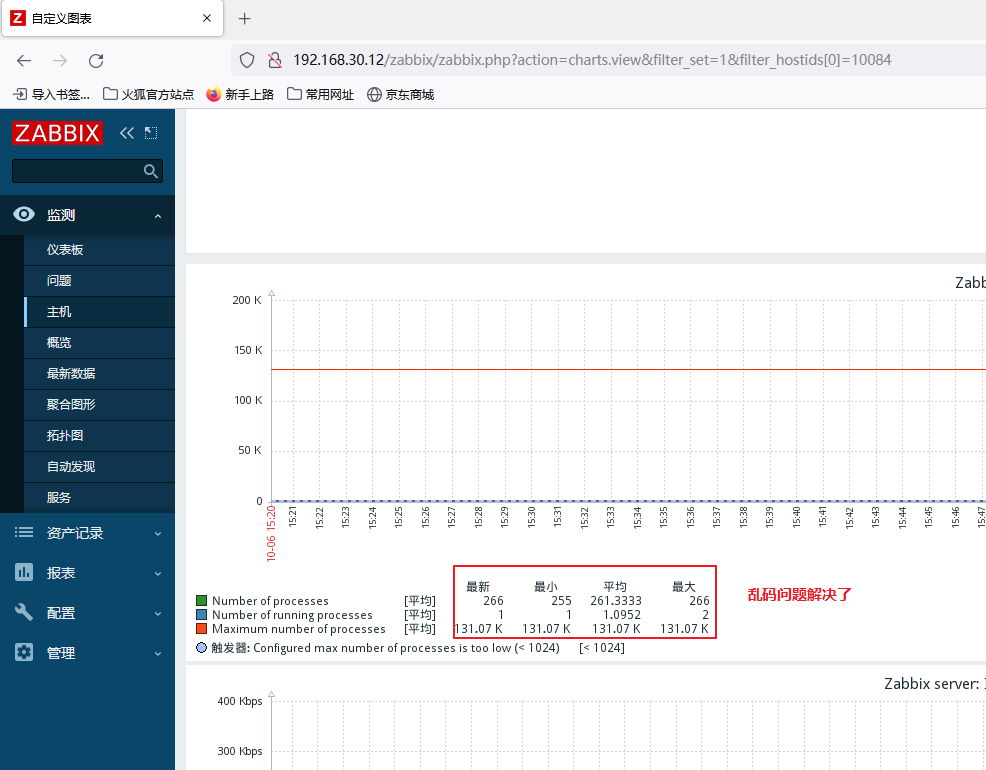Screen dimensions: 986x770
Task: Click legend text 'Number of processes'
Action: pos(270,601)
